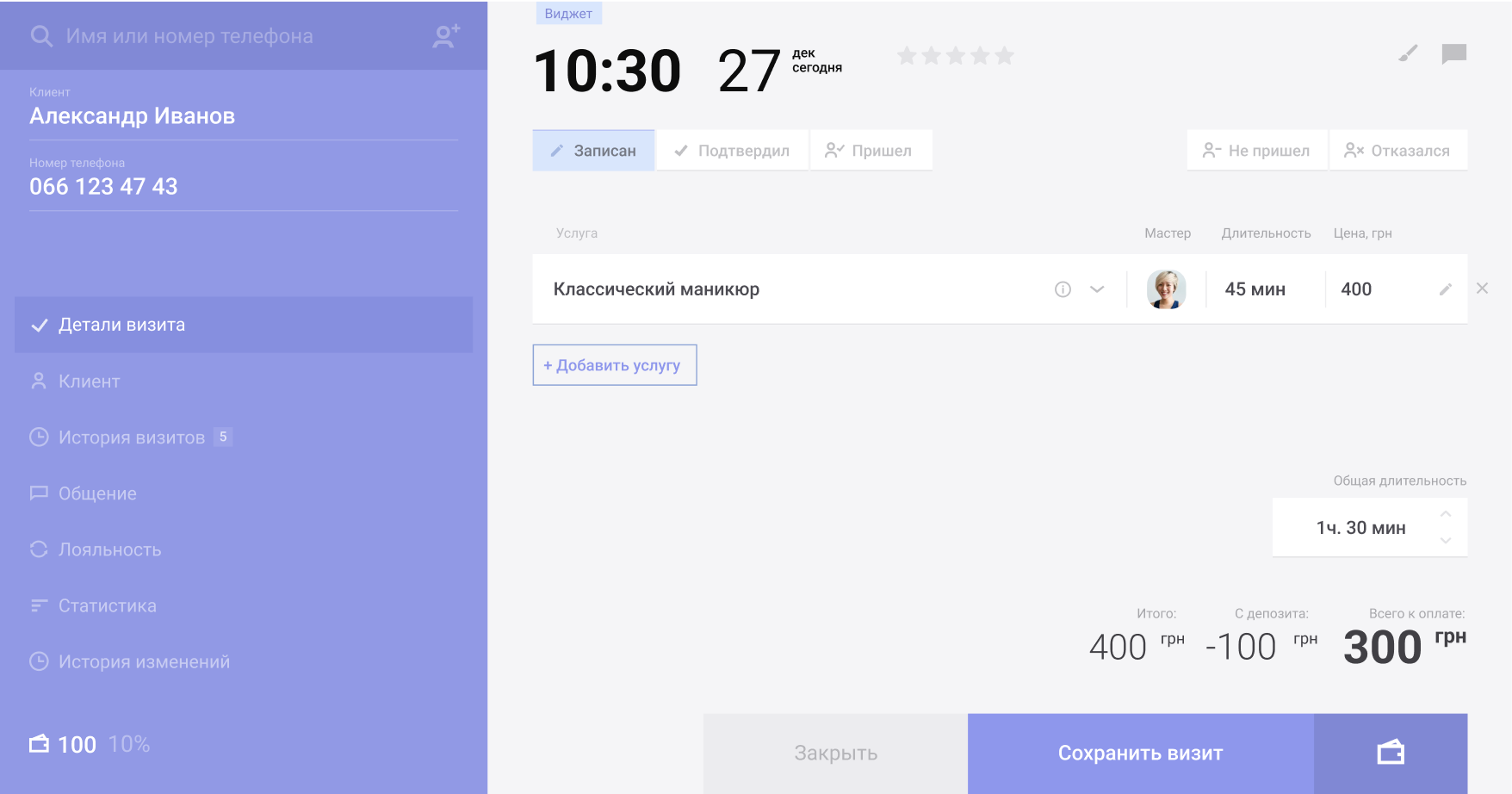Remove the Классический маникюр service row
The width and height of the screenshot is (1512, 794).
pyautogui.click(x=1482, y=288)
